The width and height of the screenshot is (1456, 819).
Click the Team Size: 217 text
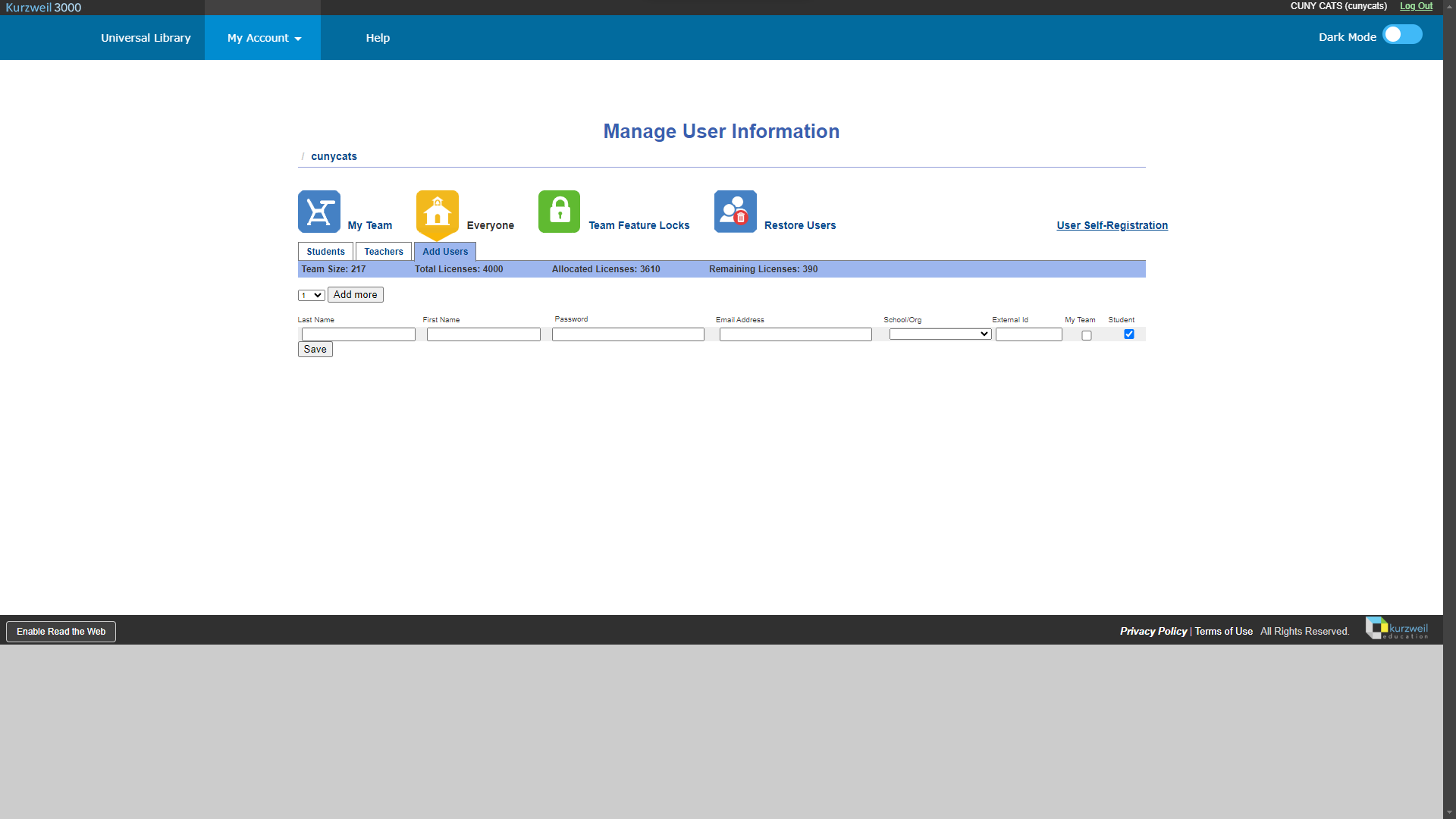tap(334, 269)
